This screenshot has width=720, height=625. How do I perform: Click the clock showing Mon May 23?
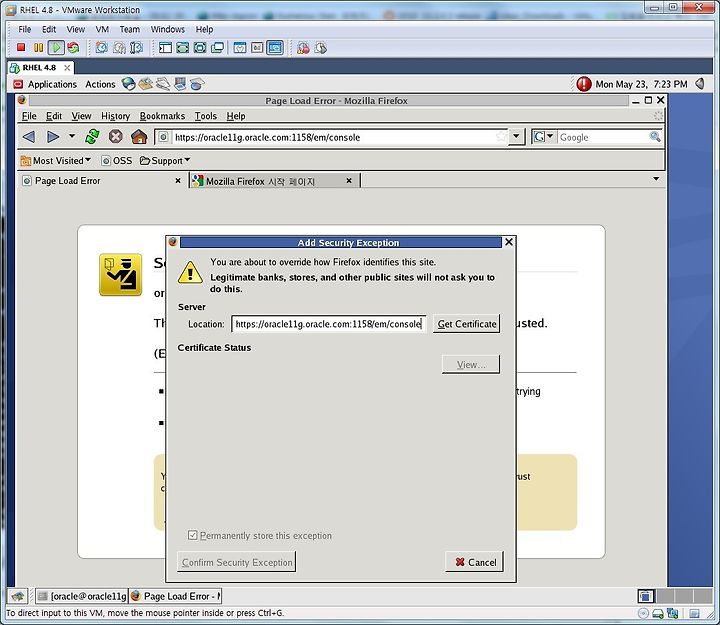tap(641, 84)
